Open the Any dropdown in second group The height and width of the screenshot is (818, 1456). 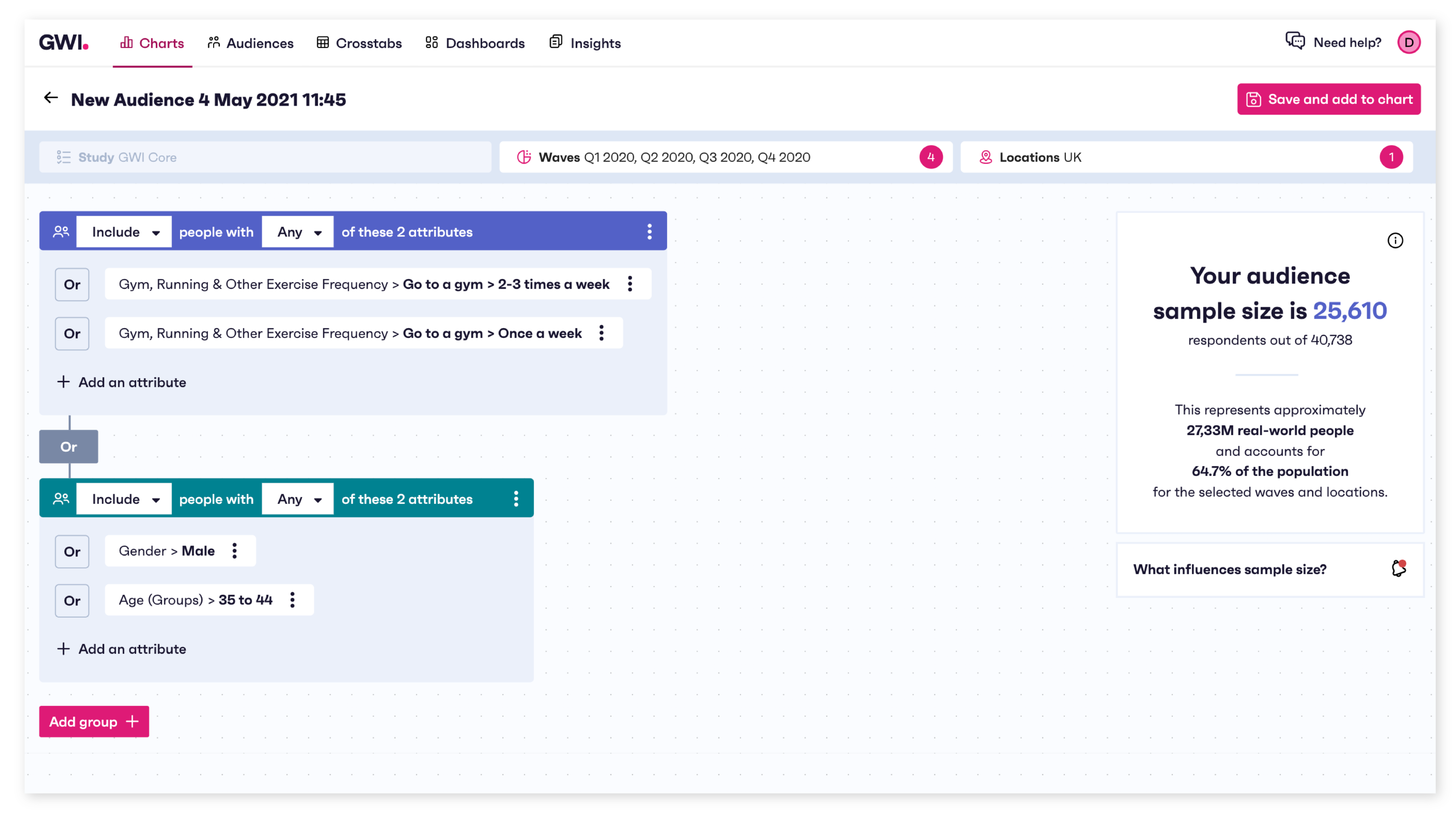tap(298, 499)
